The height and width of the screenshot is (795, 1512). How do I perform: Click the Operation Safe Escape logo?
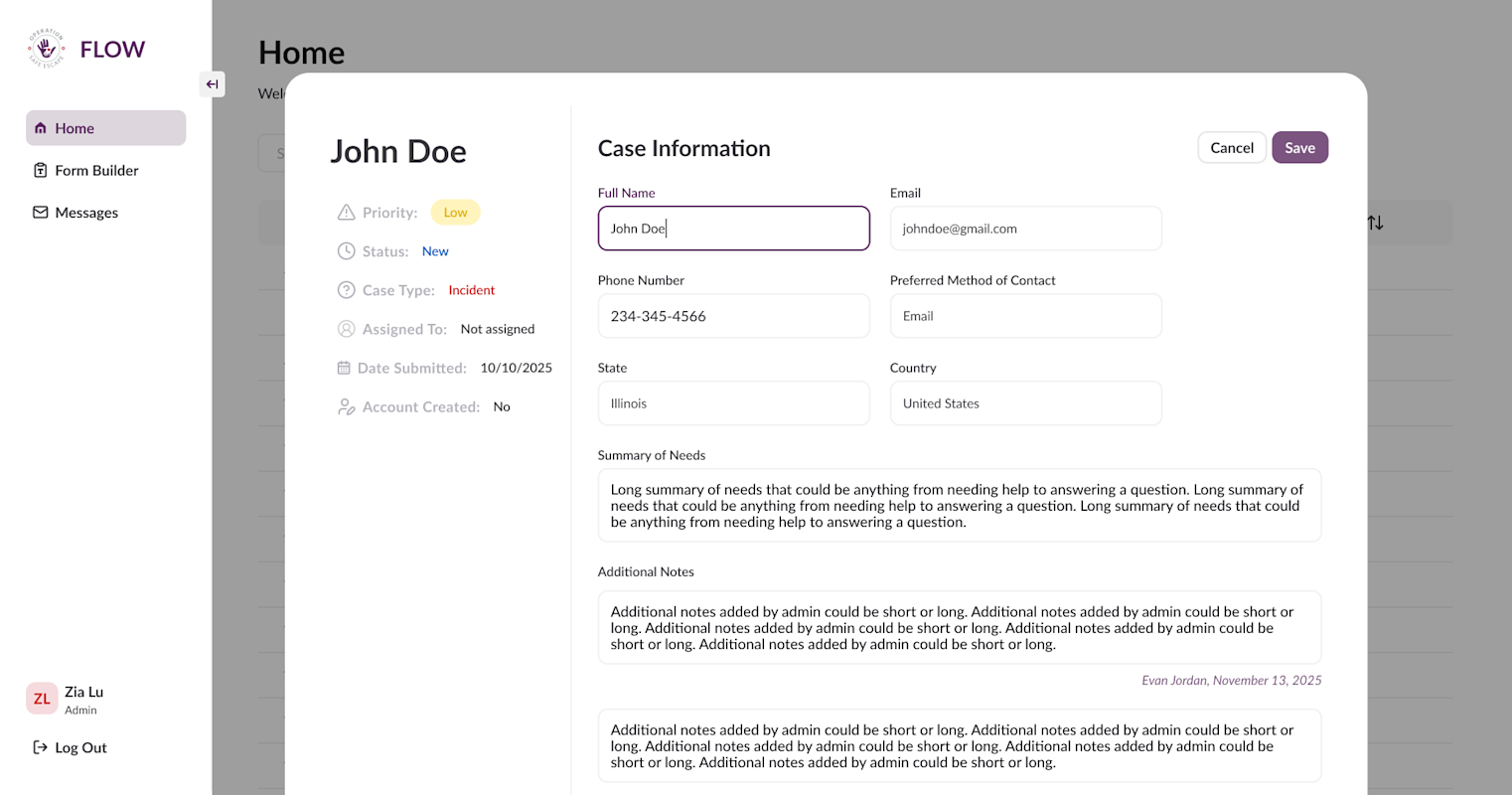coord(47,49)
